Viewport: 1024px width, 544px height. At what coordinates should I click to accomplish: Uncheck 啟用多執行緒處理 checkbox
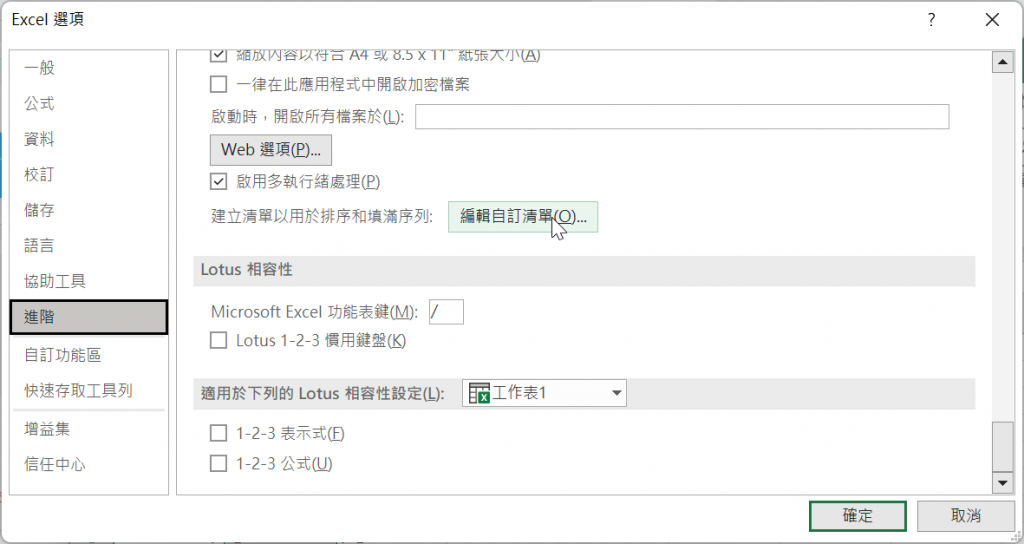point(218,181)
